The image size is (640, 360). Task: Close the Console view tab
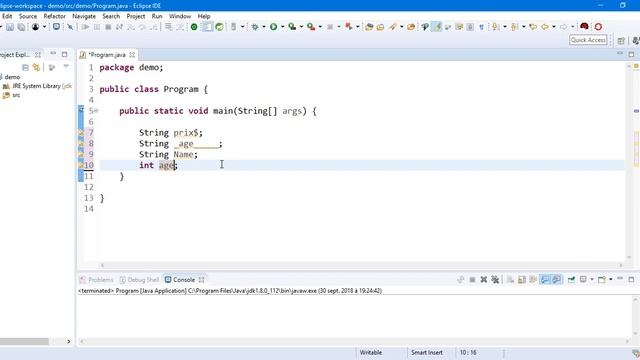201,280
